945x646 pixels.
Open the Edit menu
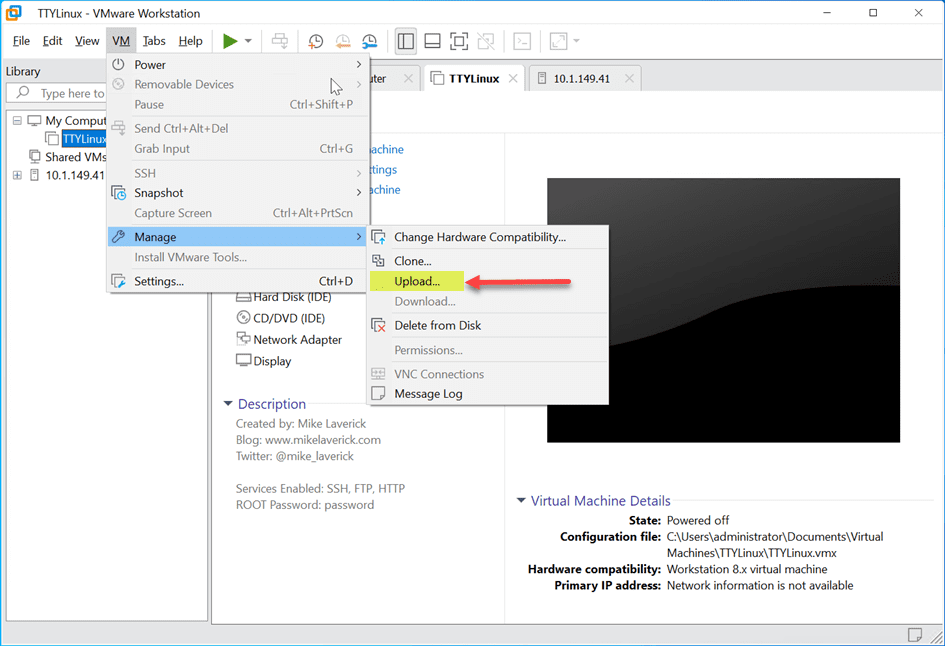pyautogui.click(x=52, y=41)
